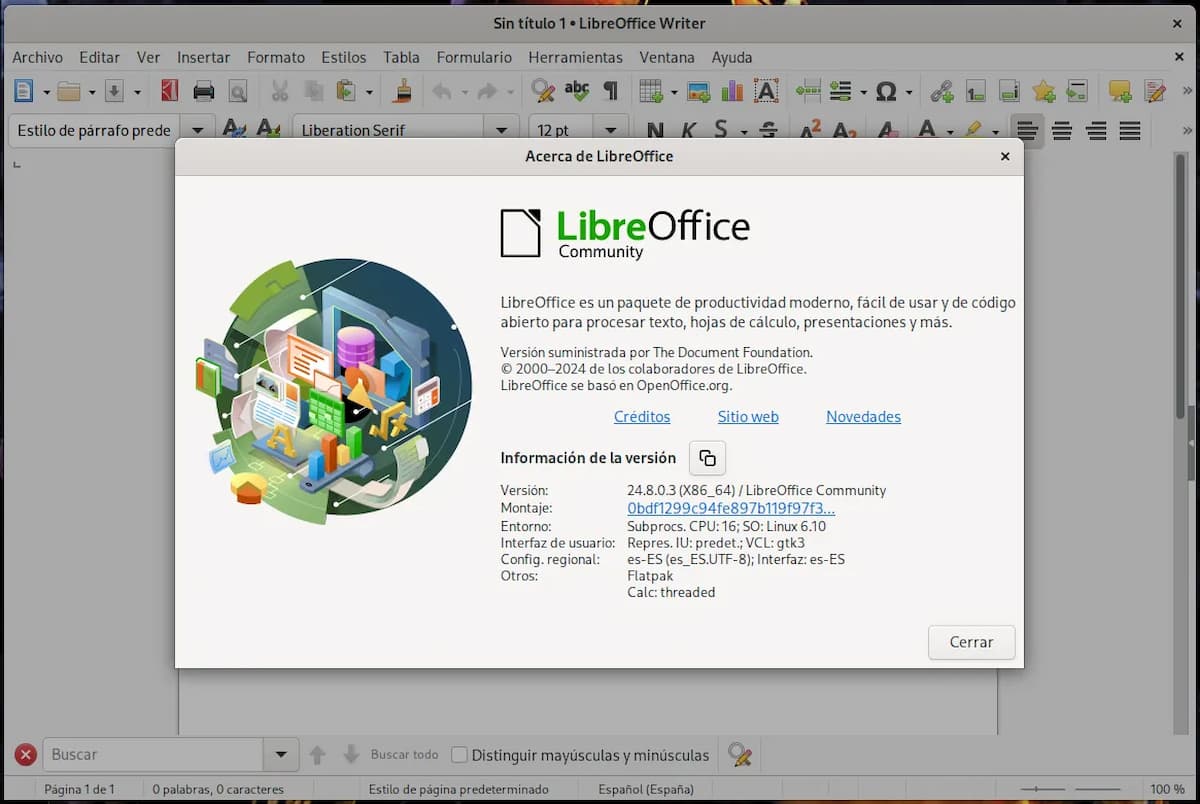Click the New document icon
This screenshot has height=804, width=1200.
pyautogui.click(x=23, y=92)
